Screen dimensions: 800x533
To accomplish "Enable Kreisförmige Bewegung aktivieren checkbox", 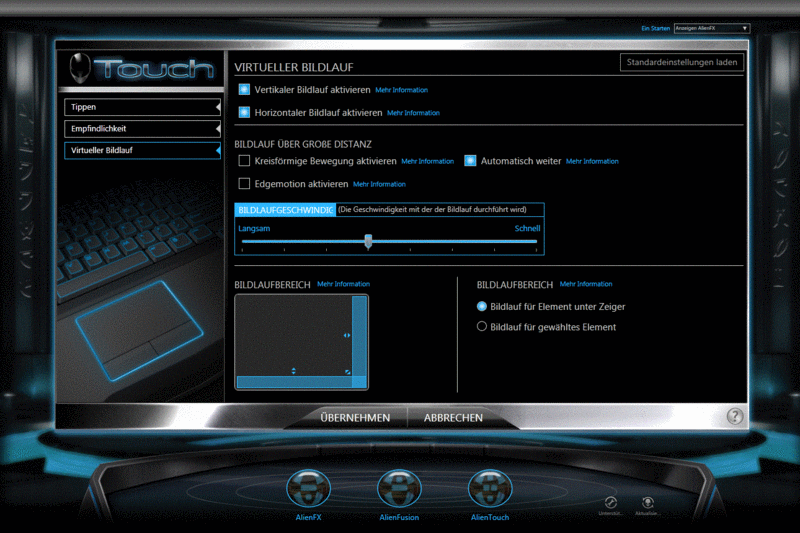I will pyautogui.click(x=244, y=161).
